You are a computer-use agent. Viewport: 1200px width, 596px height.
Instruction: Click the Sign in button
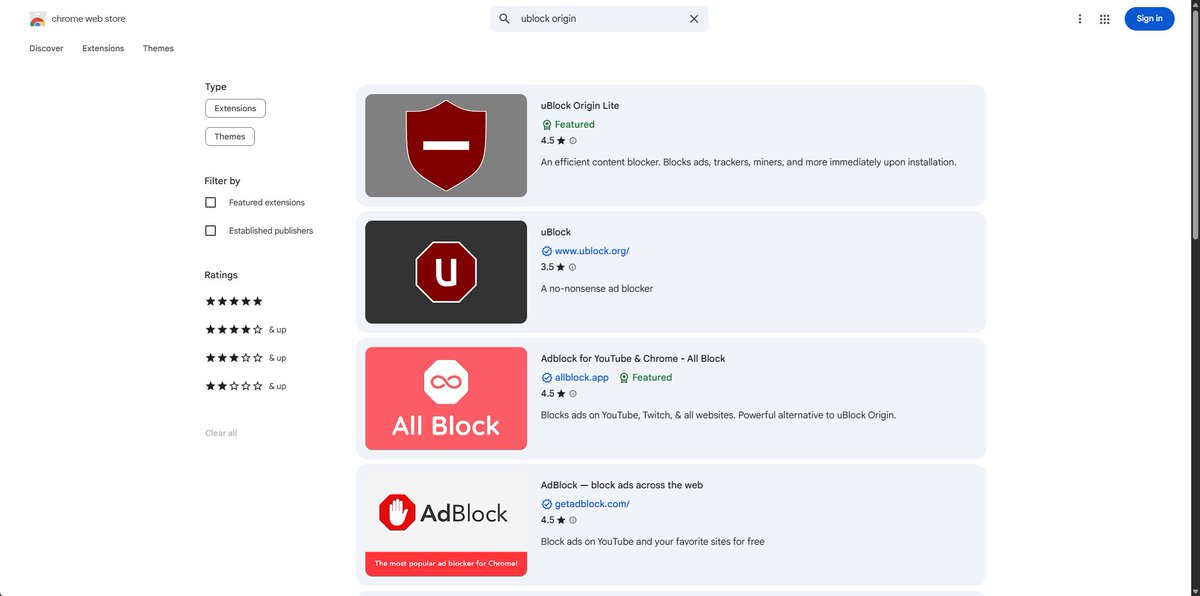(x=1149, y=19)
